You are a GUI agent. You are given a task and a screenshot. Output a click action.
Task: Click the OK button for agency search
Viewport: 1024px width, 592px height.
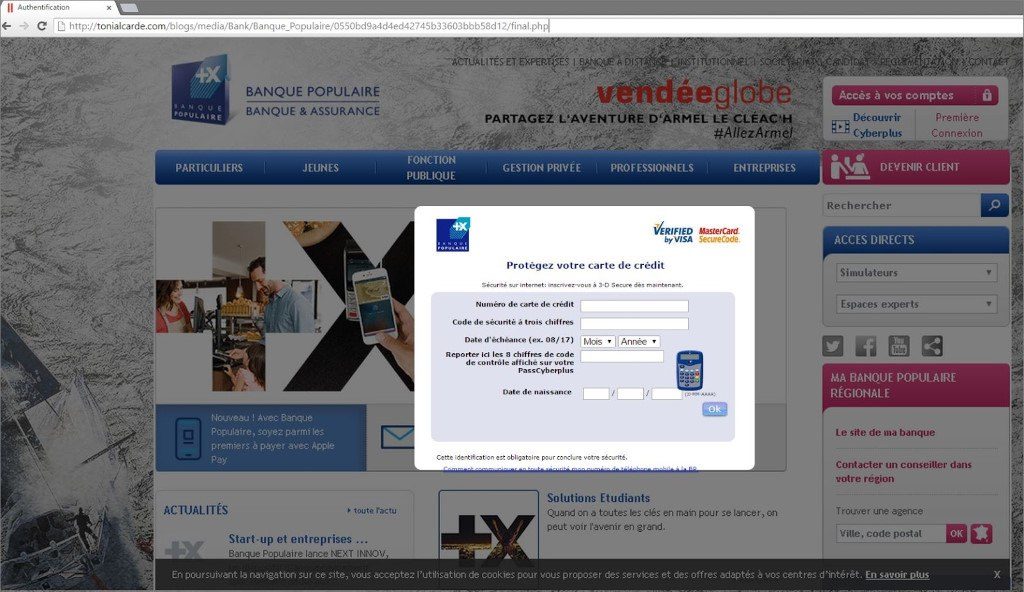tap(956, 533)
